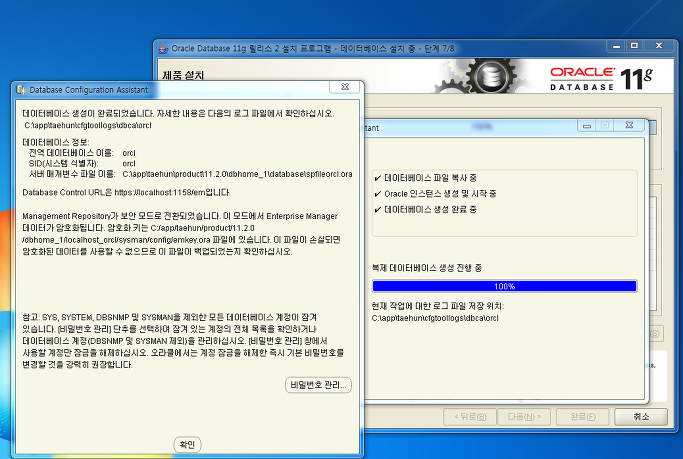Click the Oracle Database 11g logo
Viewport: 683px width, 459px height.
pyautogui.click(x=601, y=78)
